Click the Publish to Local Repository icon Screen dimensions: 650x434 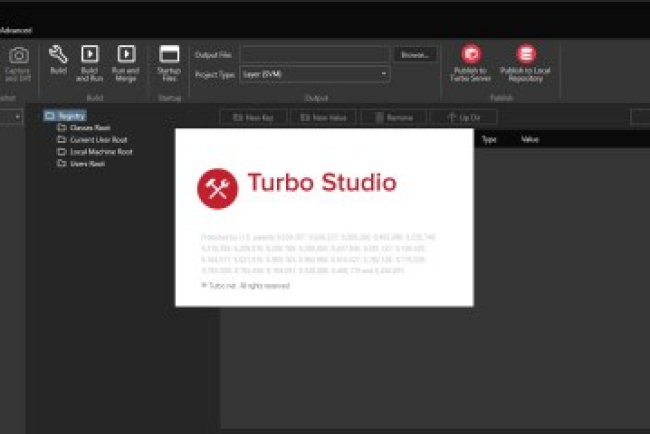coord(525,55)
